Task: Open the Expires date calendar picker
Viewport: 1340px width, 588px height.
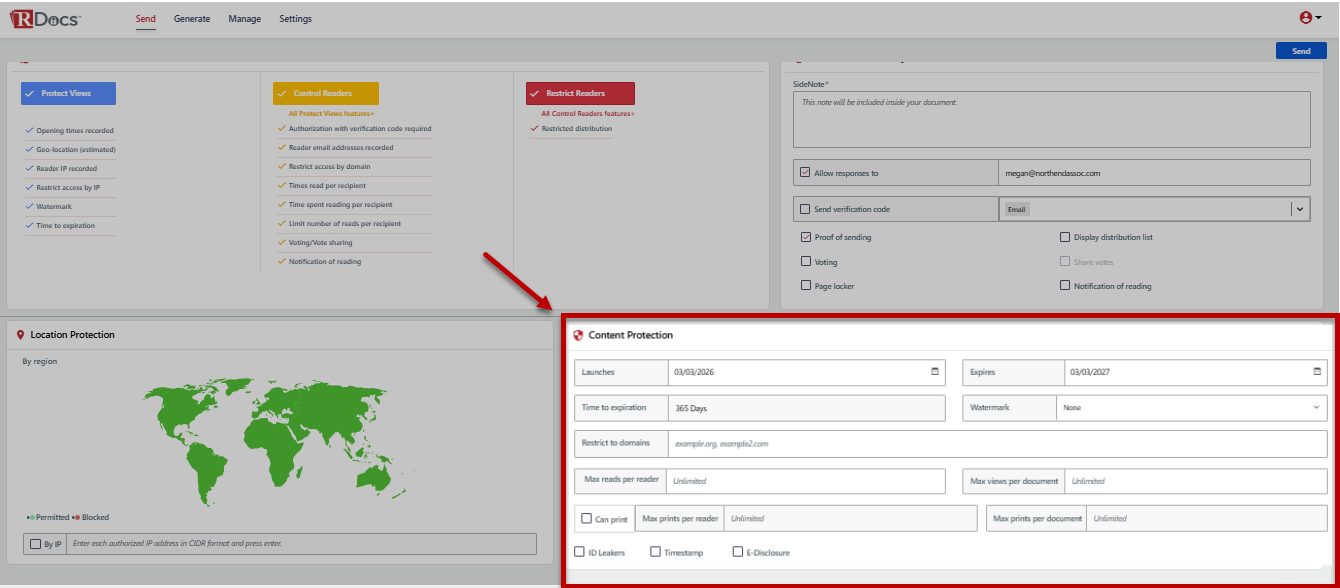Action: 1317,372
